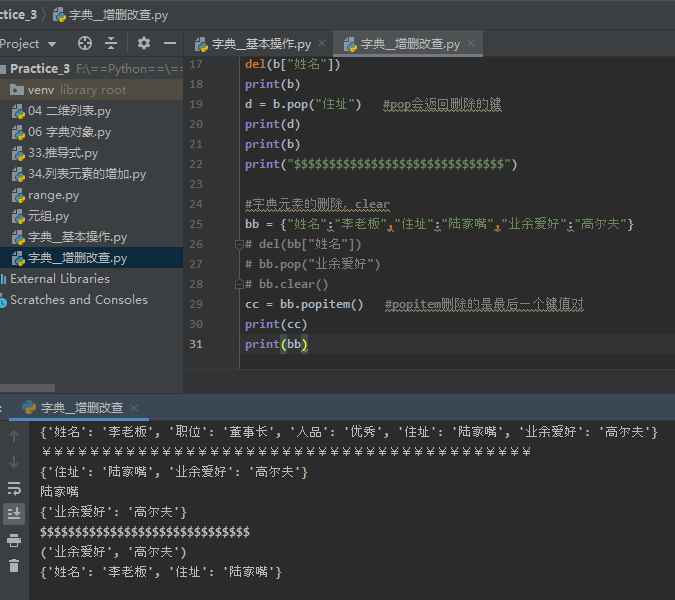Image resolution: width=675 pixels, height=600 pixels.
Task: Click gutter line number 31
Action: 196,344
